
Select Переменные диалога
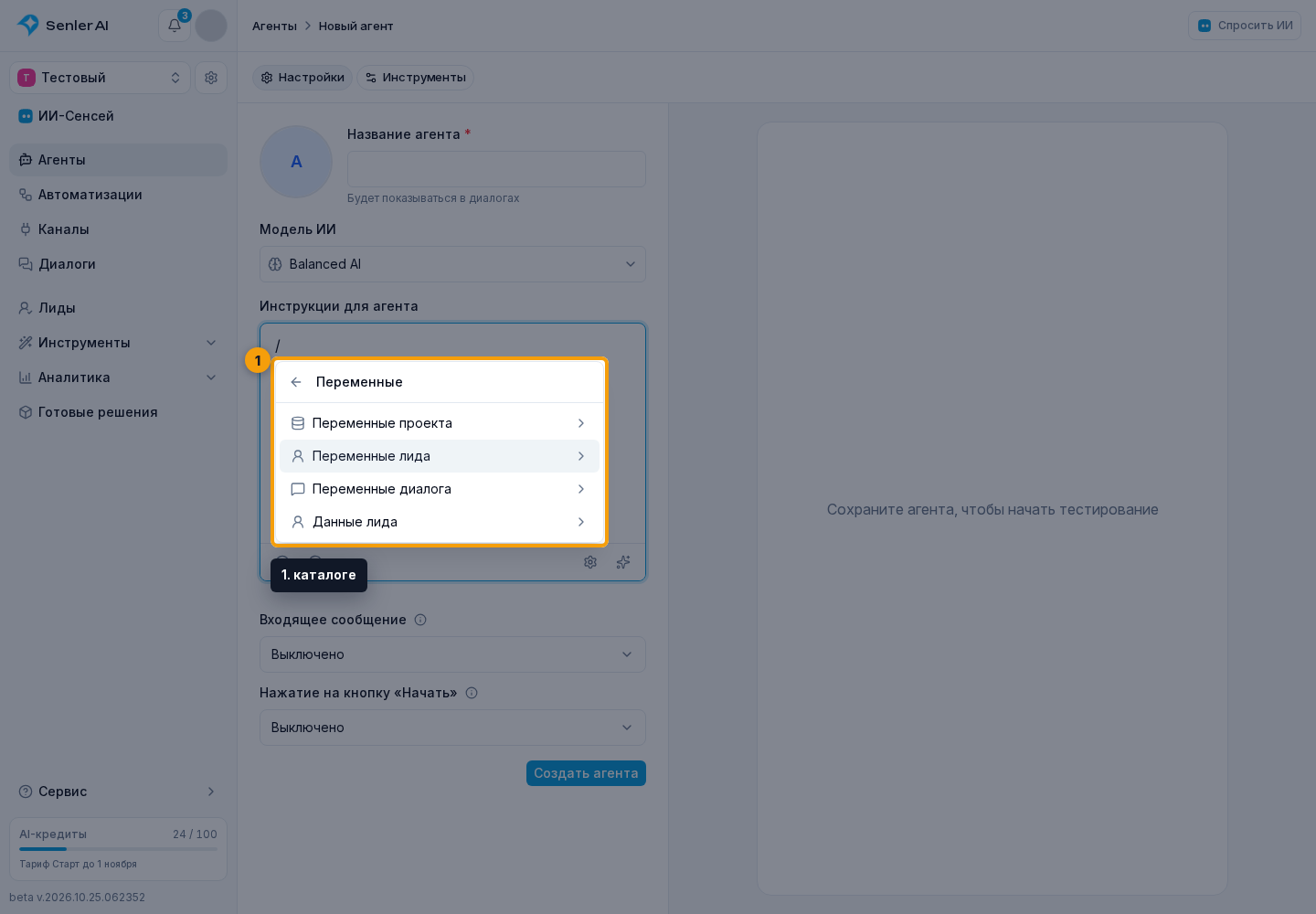pos(439,489)
